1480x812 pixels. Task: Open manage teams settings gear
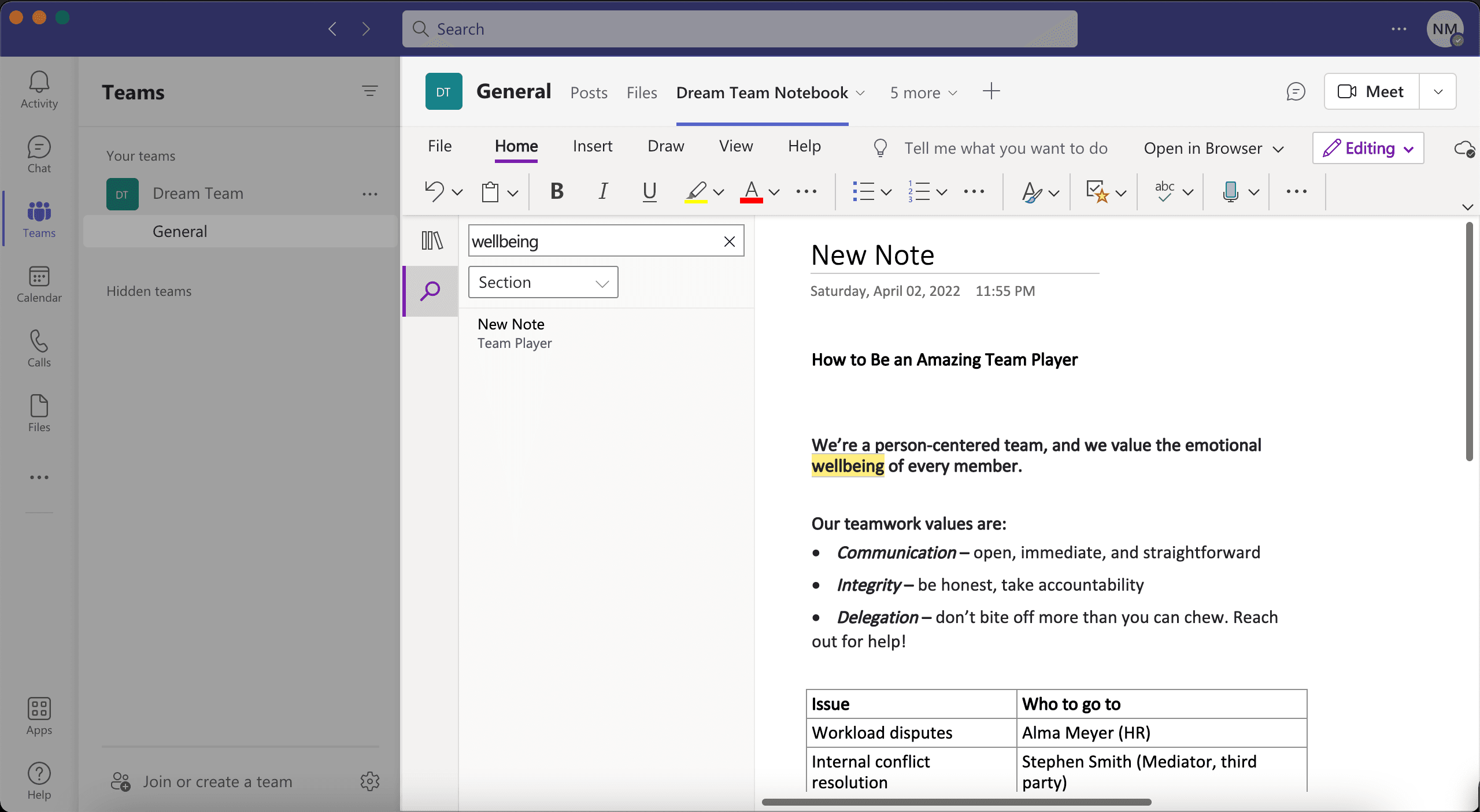tap(370, 781)
